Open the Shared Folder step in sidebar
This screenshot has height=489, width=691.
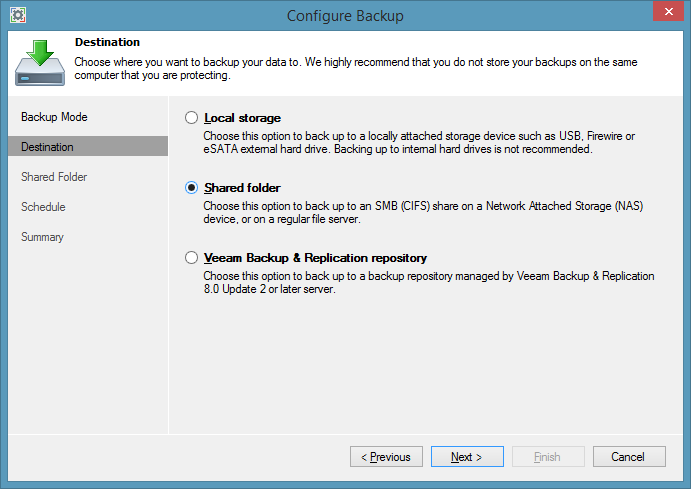click(x=54, y=177)
